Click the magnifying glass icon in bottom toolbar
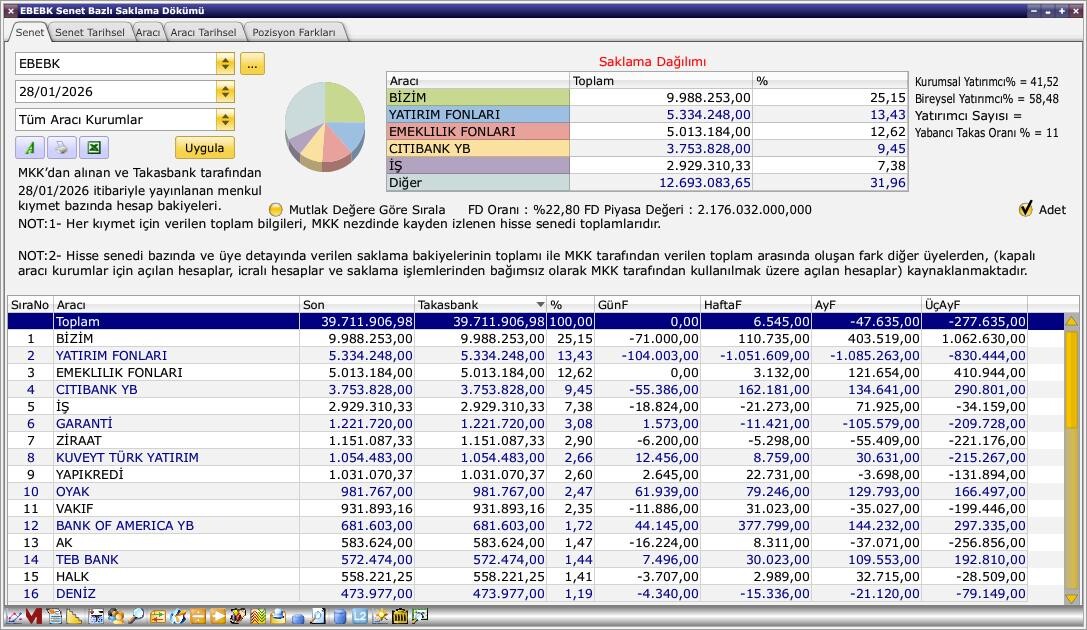Image resolution: width=1087 pixels, height=630 pixels. (x=135, y=617)
